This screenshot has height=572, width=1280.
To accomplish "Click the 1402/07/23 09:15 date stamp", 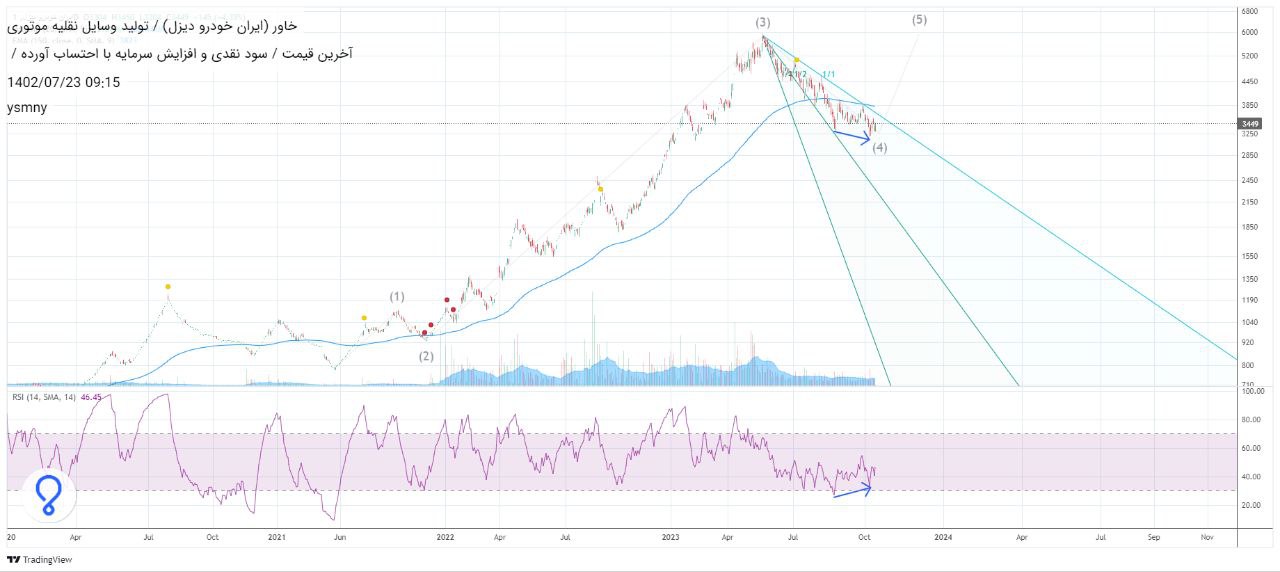I will pos(63,82).
